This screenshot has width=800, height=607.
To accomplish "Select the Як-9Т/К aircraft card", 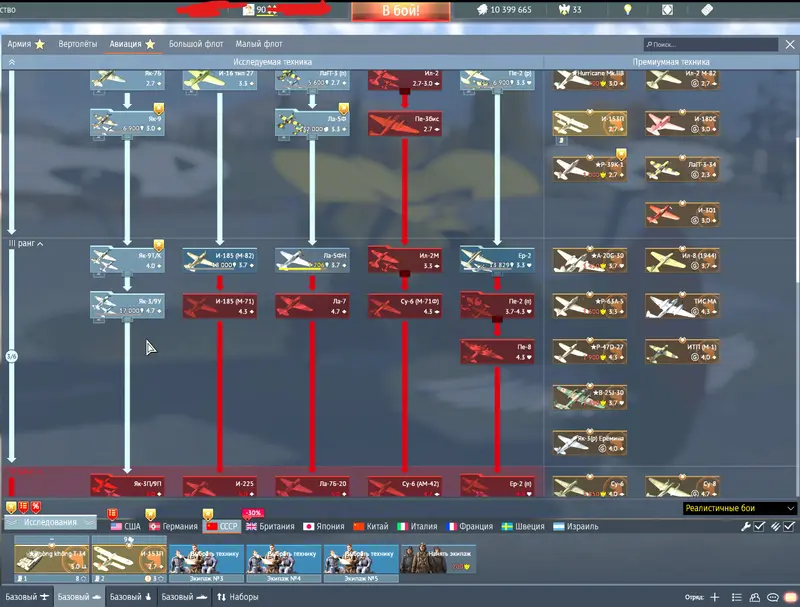I will (127, 261).
